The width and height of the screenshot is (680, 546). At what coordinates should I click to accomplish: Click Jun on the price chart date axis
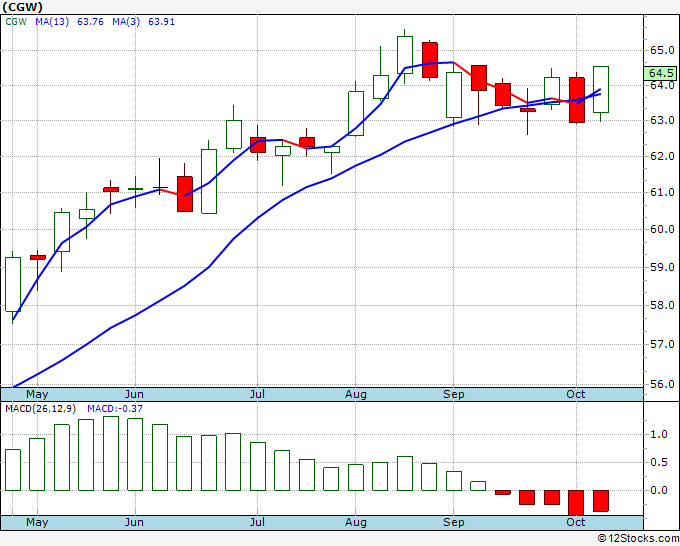[134, 394]
